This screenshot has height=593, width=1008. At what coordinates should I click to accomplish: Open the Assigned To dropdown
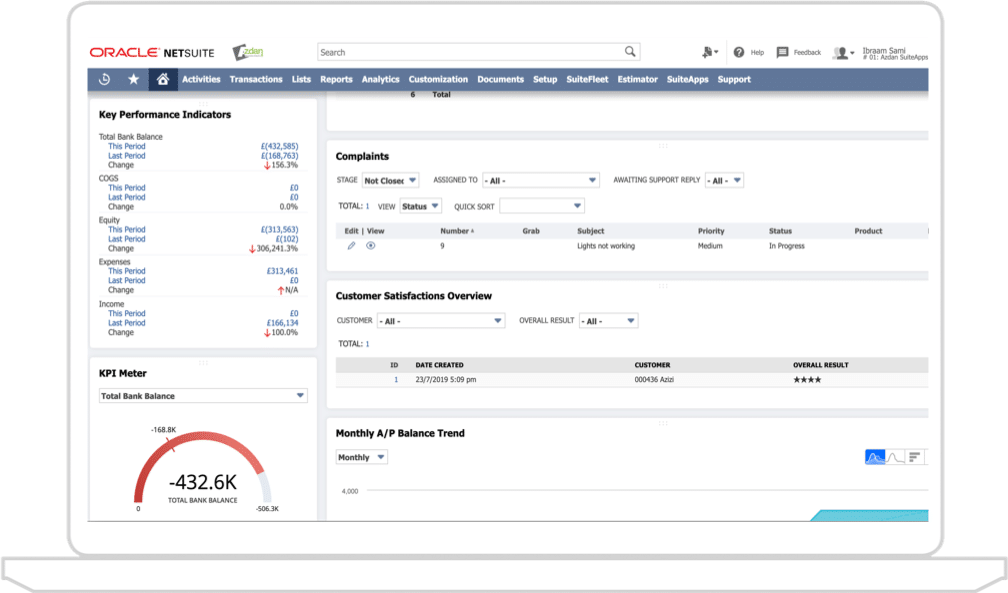coord(541,181)
